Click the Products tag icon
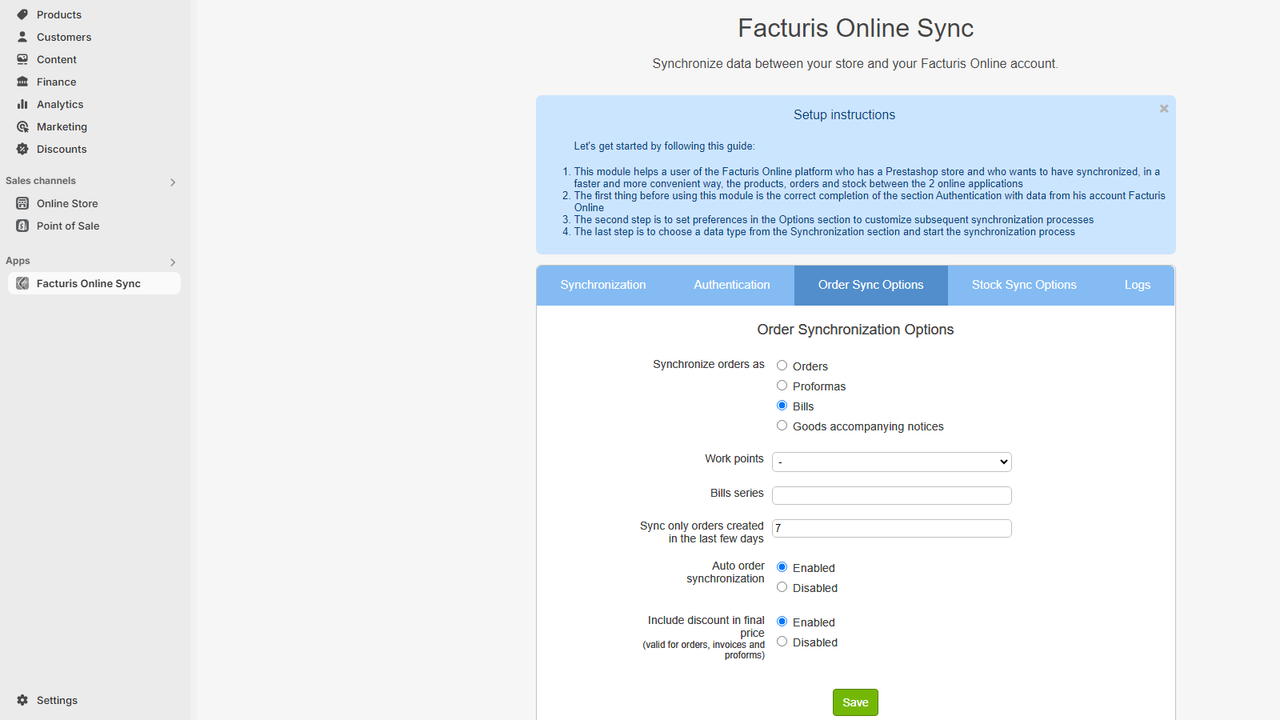Image resolution: width=1280 pixels, height=720 pixels. point(22,14)
